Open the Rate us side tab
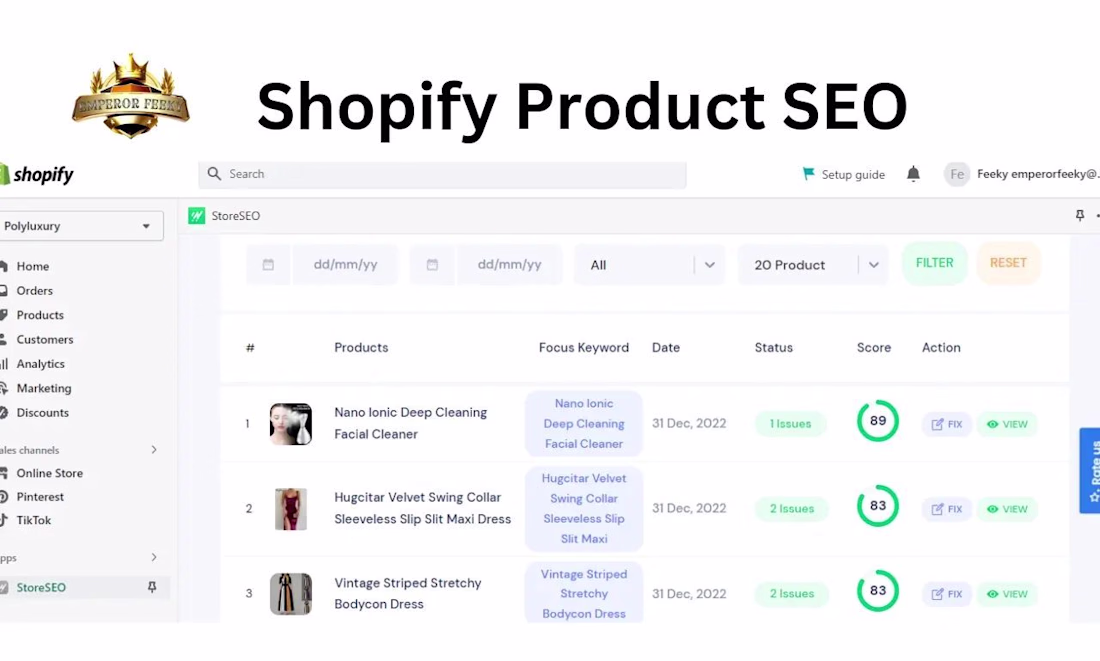 pos(1089,471)
